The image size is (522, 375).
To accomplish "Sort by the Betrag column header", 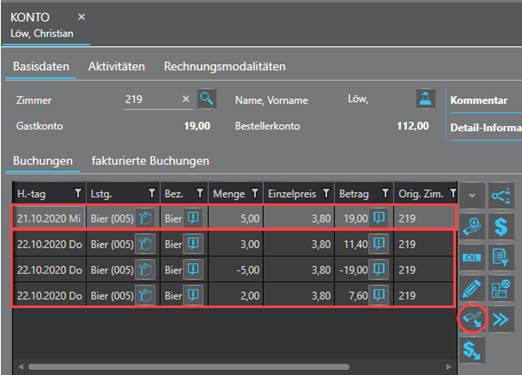I will coord(354,194).
